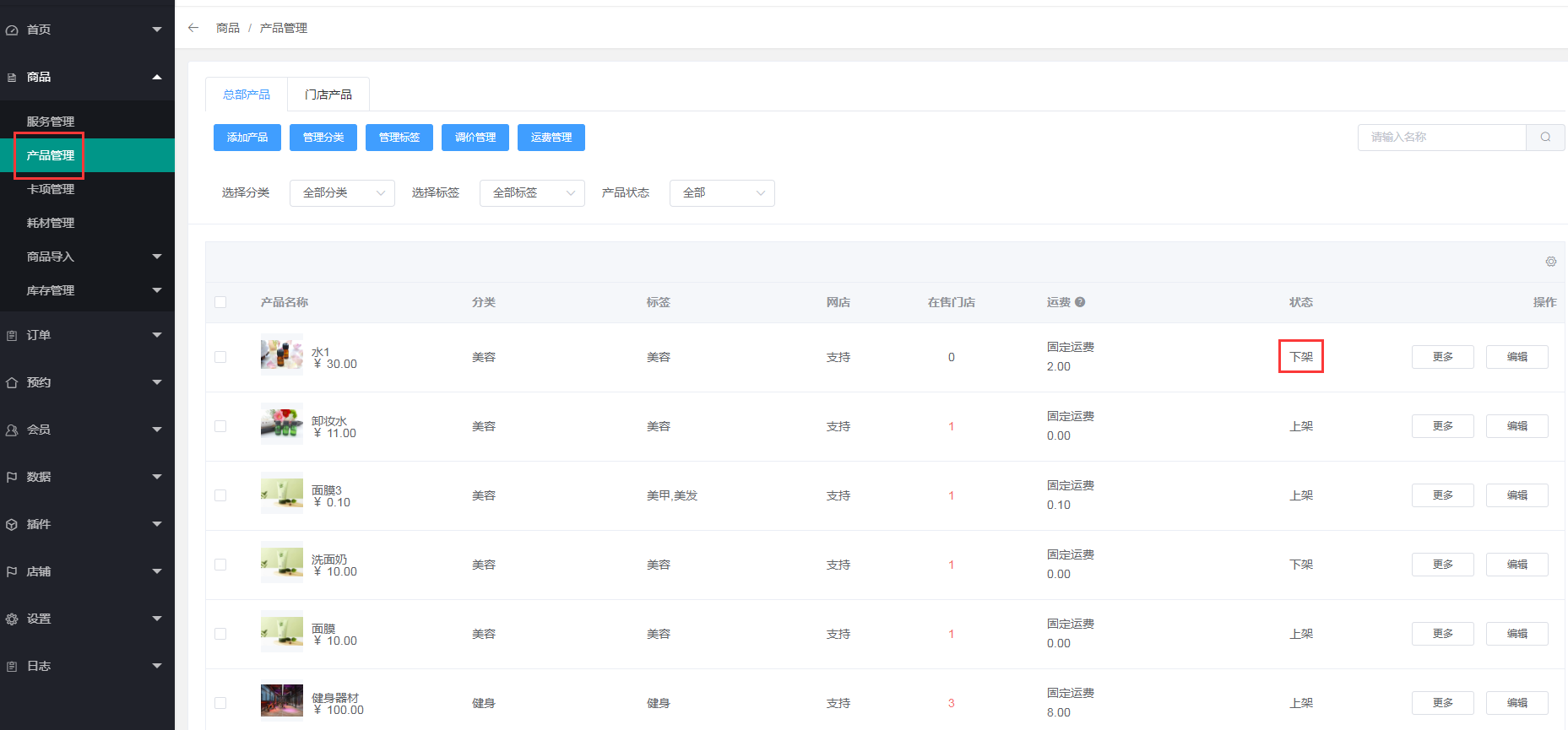Click 编辑 for the 面膜3 product
The height and width of the screenshot is (730, 1568).
coord(1516,495)
